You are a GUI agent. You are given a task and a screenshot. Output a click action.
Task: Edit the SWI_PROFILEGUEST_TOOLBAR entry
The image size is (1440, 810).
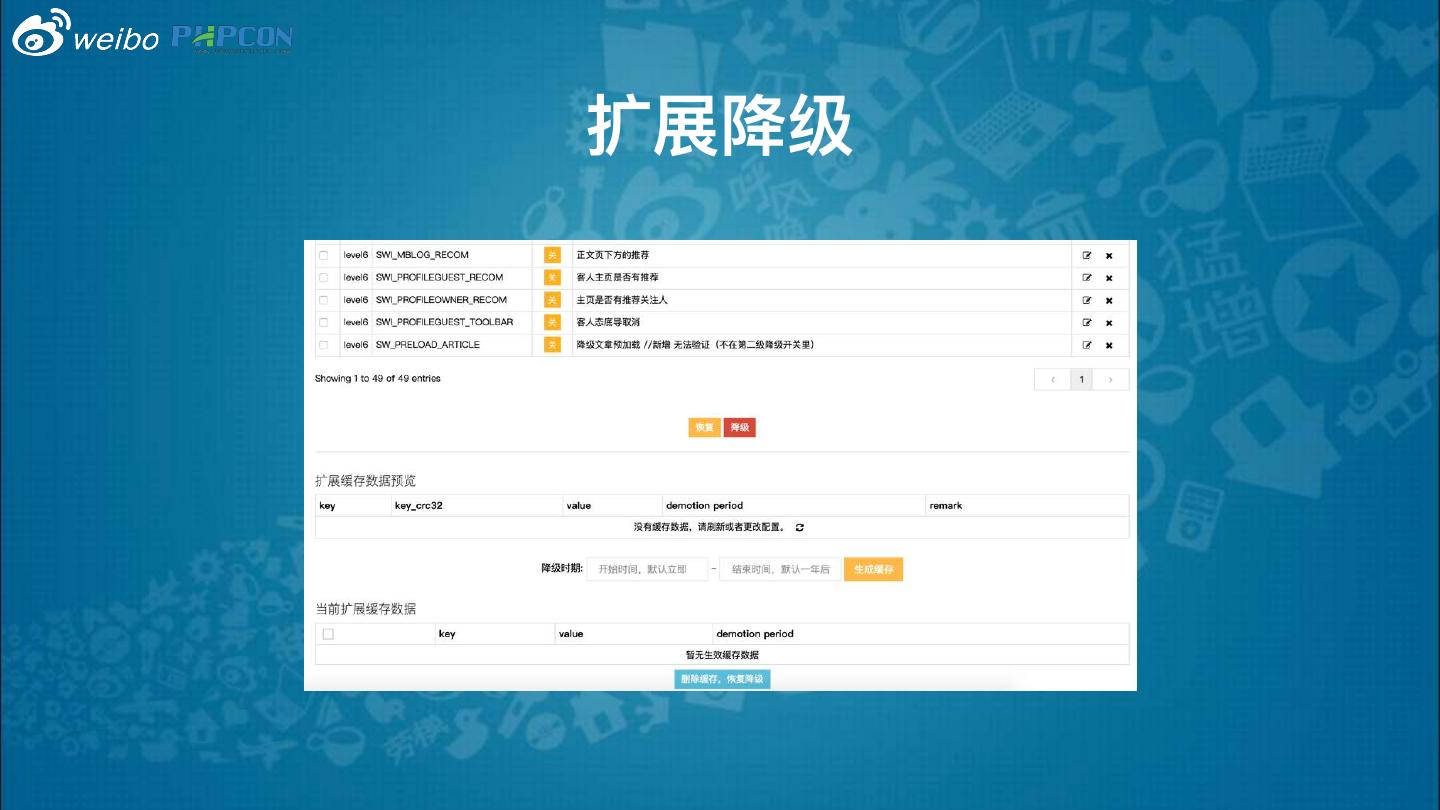click(1087, 322)
